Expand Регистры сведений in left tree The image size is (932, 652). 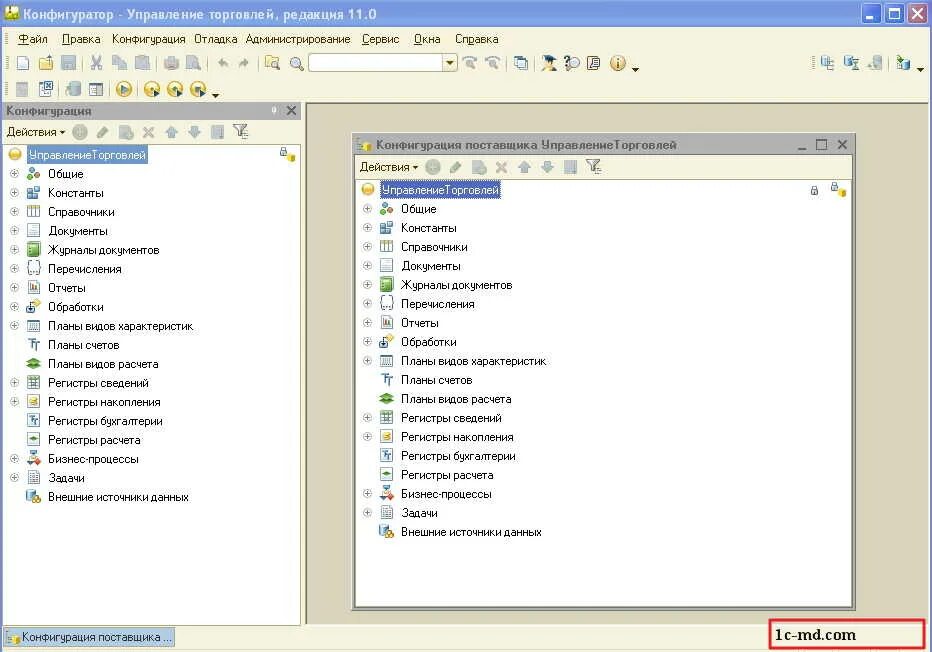[x=14, y=383]
